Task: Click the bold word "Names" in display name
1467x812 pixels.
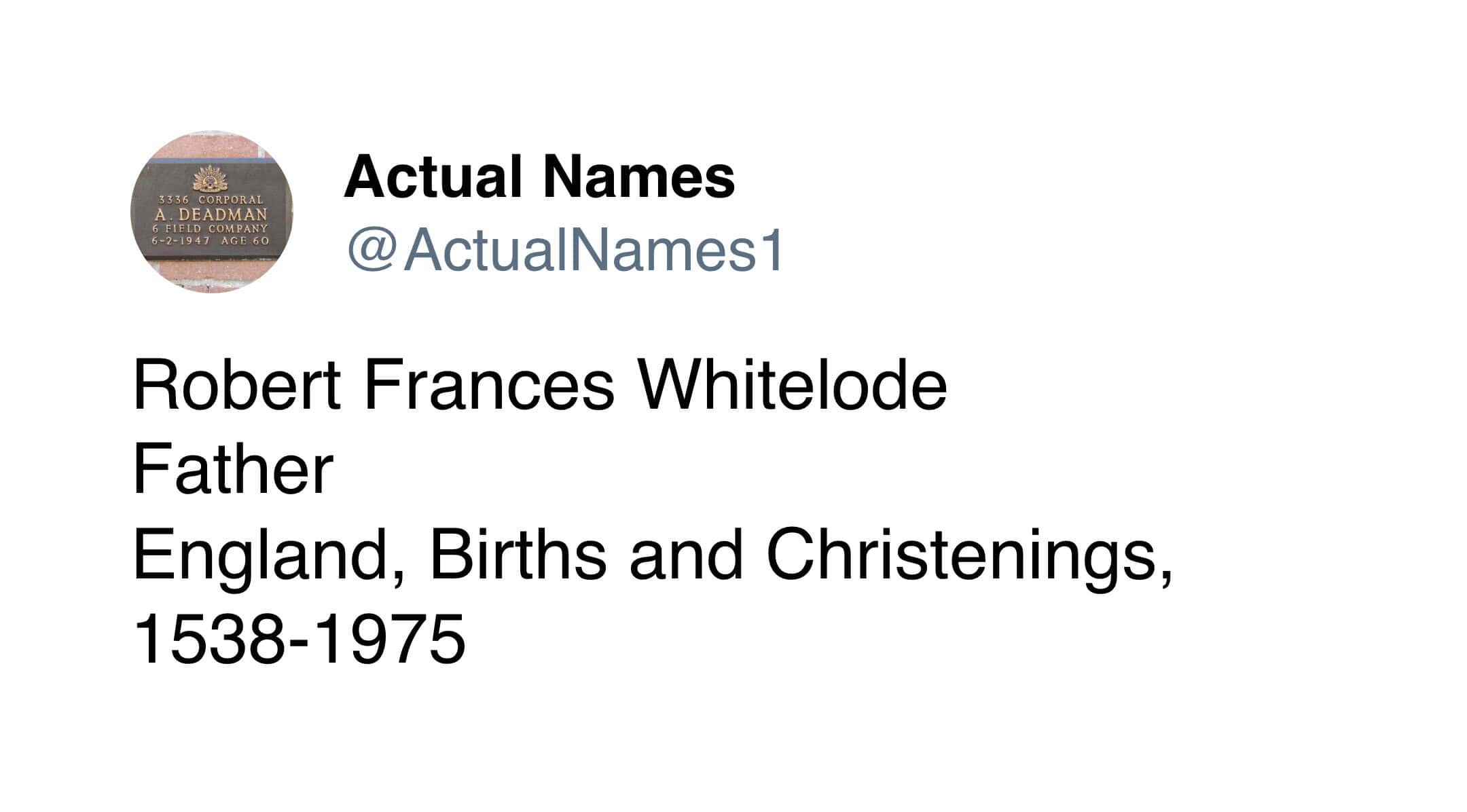Action: [x=638, y=178]
